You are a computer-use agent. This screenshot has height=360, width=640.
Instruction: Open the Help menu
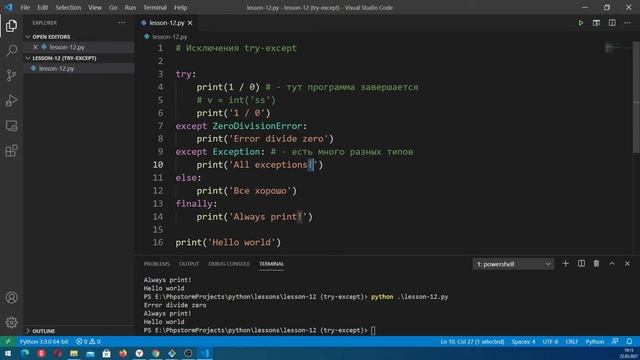tap(180, 7)
